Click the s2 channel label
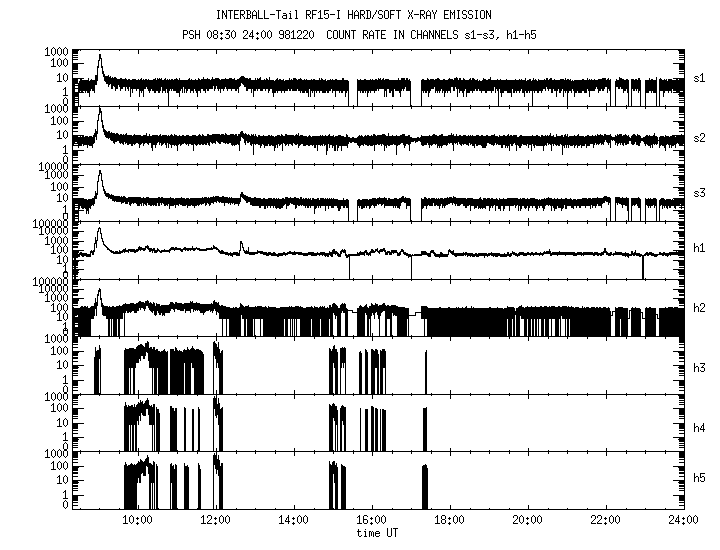720x550 pixels. click(698, 135)
